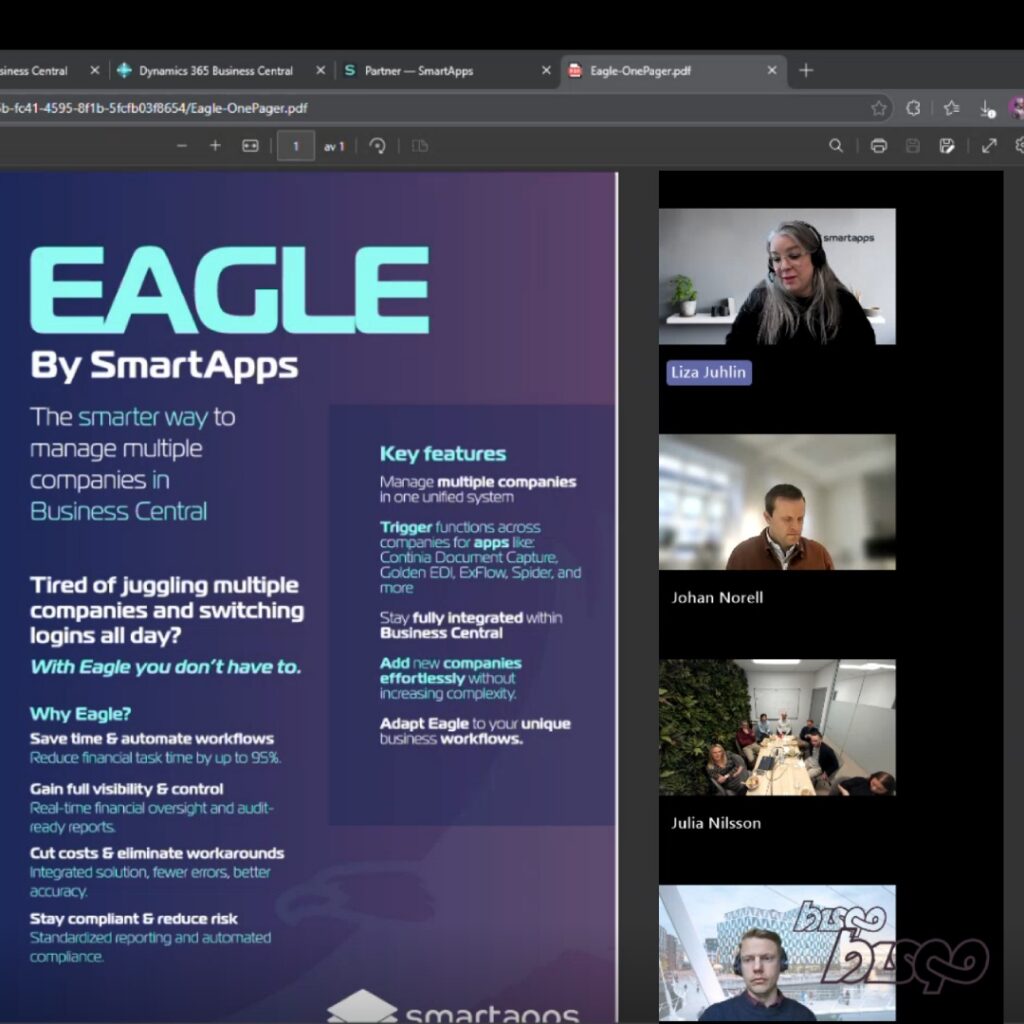Select Julia Nilsson's video tile
1024x1024 pixels.
point(777,727)
